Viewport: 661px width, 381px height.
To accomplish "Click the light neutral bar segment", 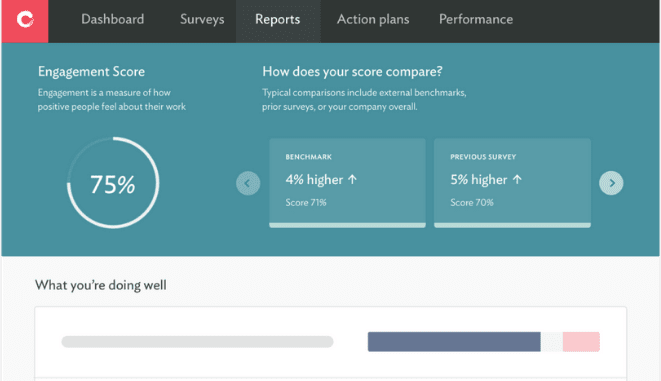I will [x=551, y=342].
